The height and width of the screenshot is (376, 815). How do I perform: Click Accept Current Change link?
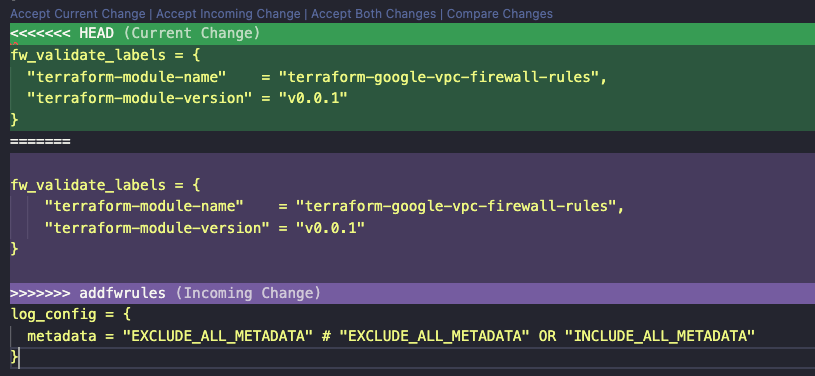(77, 14)
